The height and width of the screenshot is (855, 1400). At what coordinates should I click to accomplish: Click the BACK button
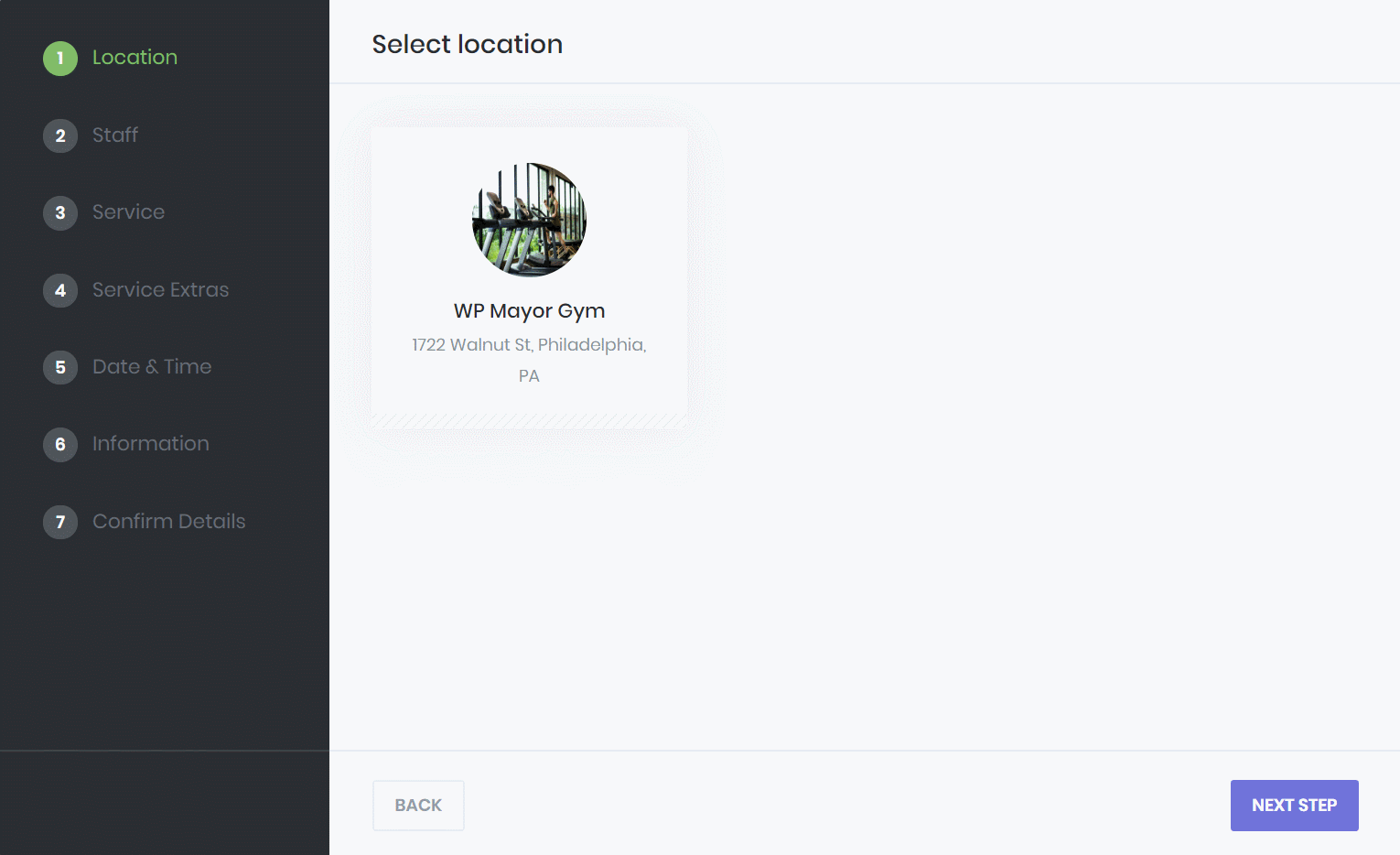[418, 806]
